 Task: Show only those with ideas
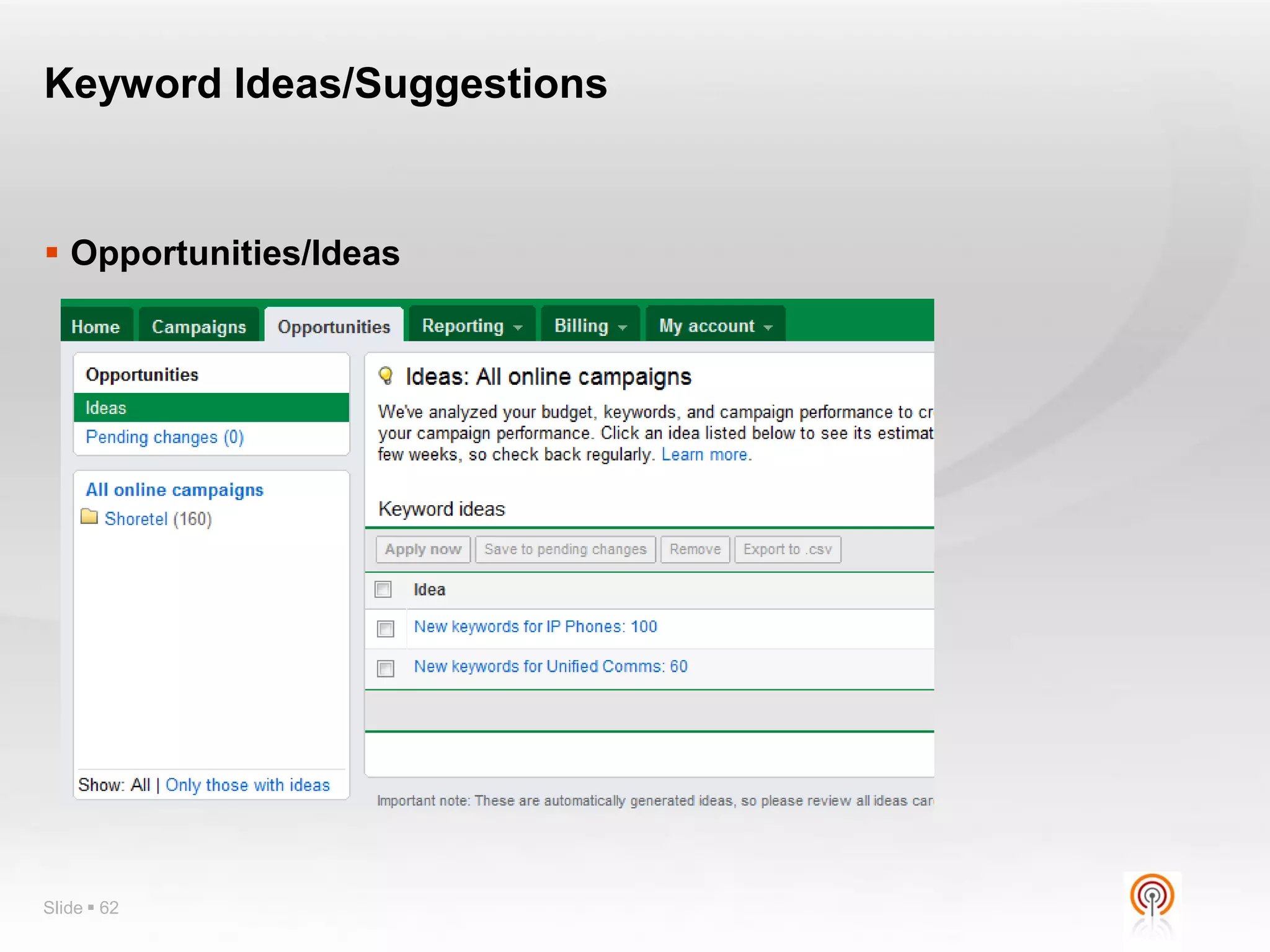(247, 785)
